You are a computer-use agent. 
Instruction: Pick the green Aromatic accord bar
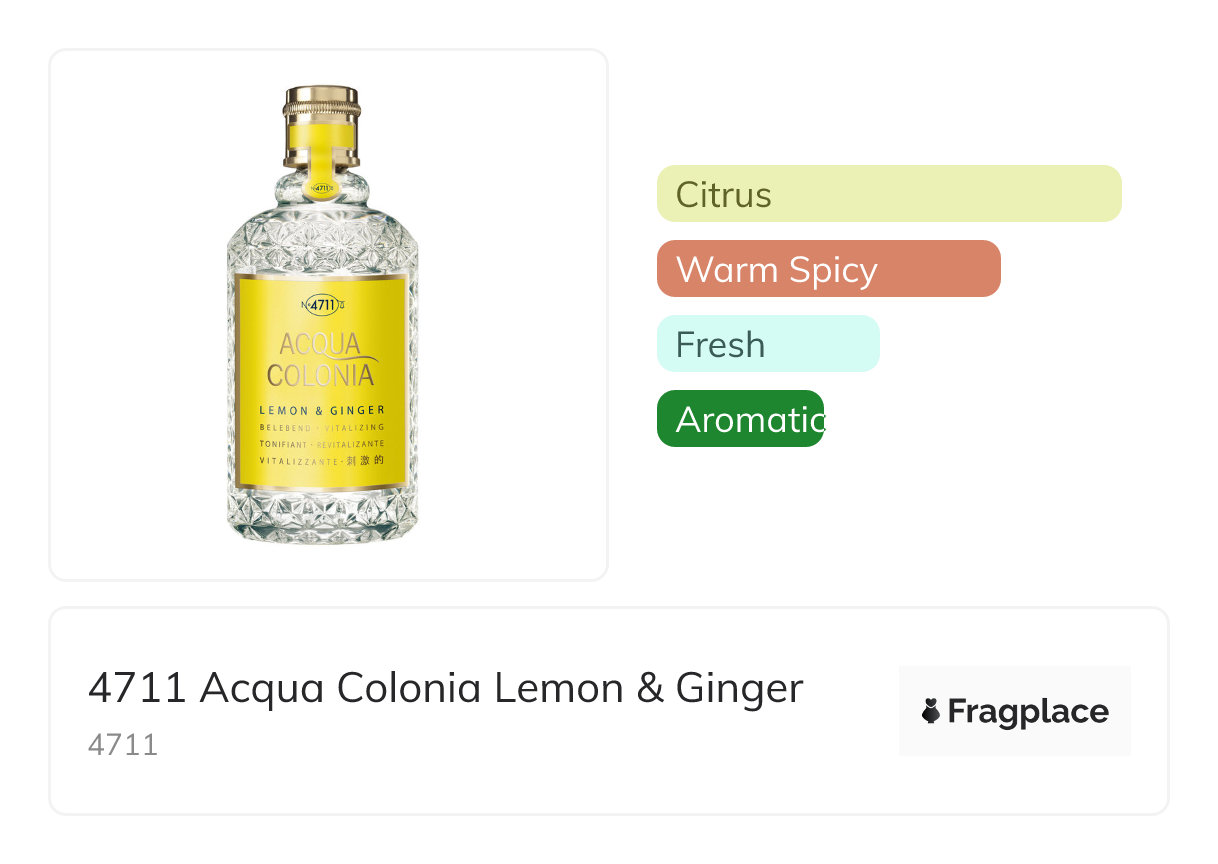[x=740, y=419]
